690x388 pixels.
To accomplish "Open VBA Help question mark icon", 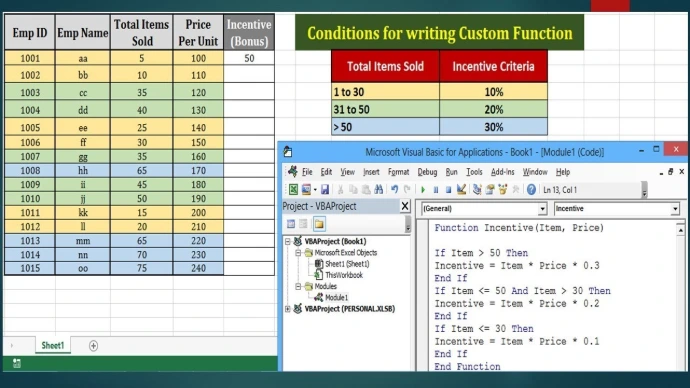I will tap(531, 190).
